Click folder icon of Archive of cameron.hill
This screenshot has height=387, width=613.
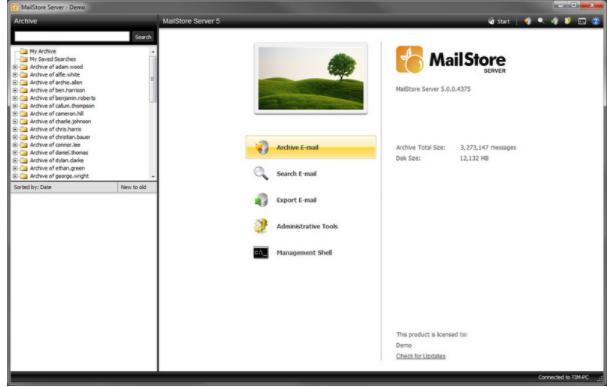pyautogui.click(x=24, y=114)
